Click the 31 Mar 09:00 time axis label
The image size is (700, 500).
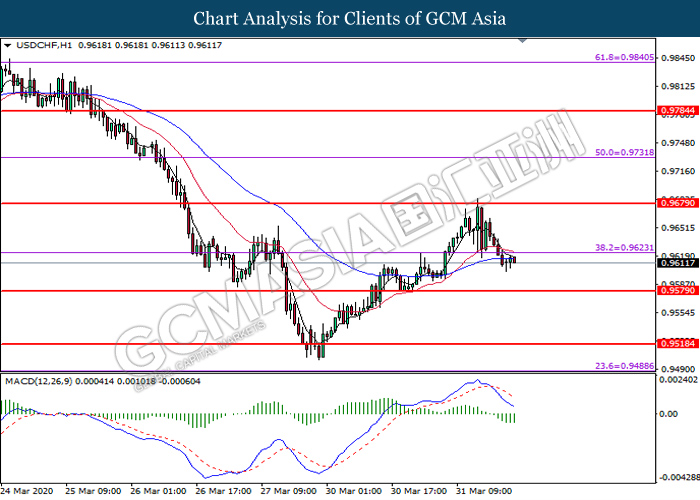[x=484, y=491]
